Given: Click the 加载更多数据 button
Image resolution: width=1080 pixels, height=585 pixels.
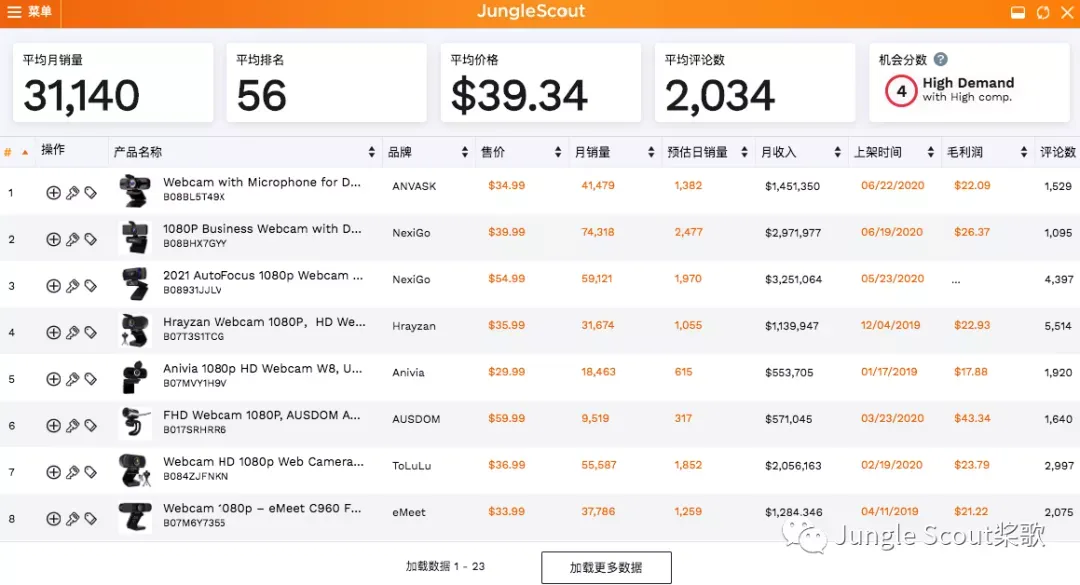Looking at the screenshot, I should (x=606, y=567).
